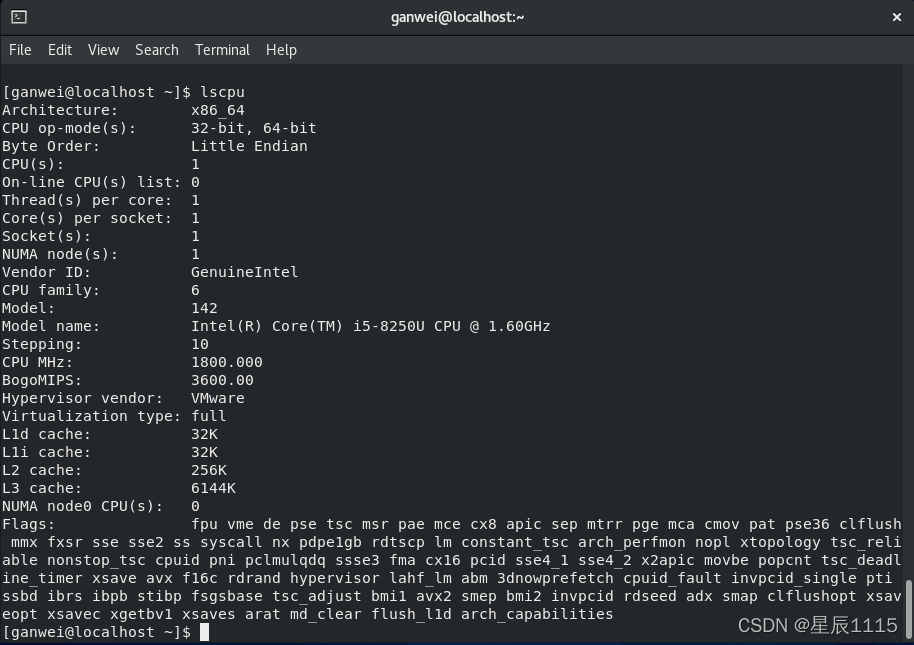Click the '1800.000' CPU MHz value
The image size is (914, 645).
(x=227, y=362)
